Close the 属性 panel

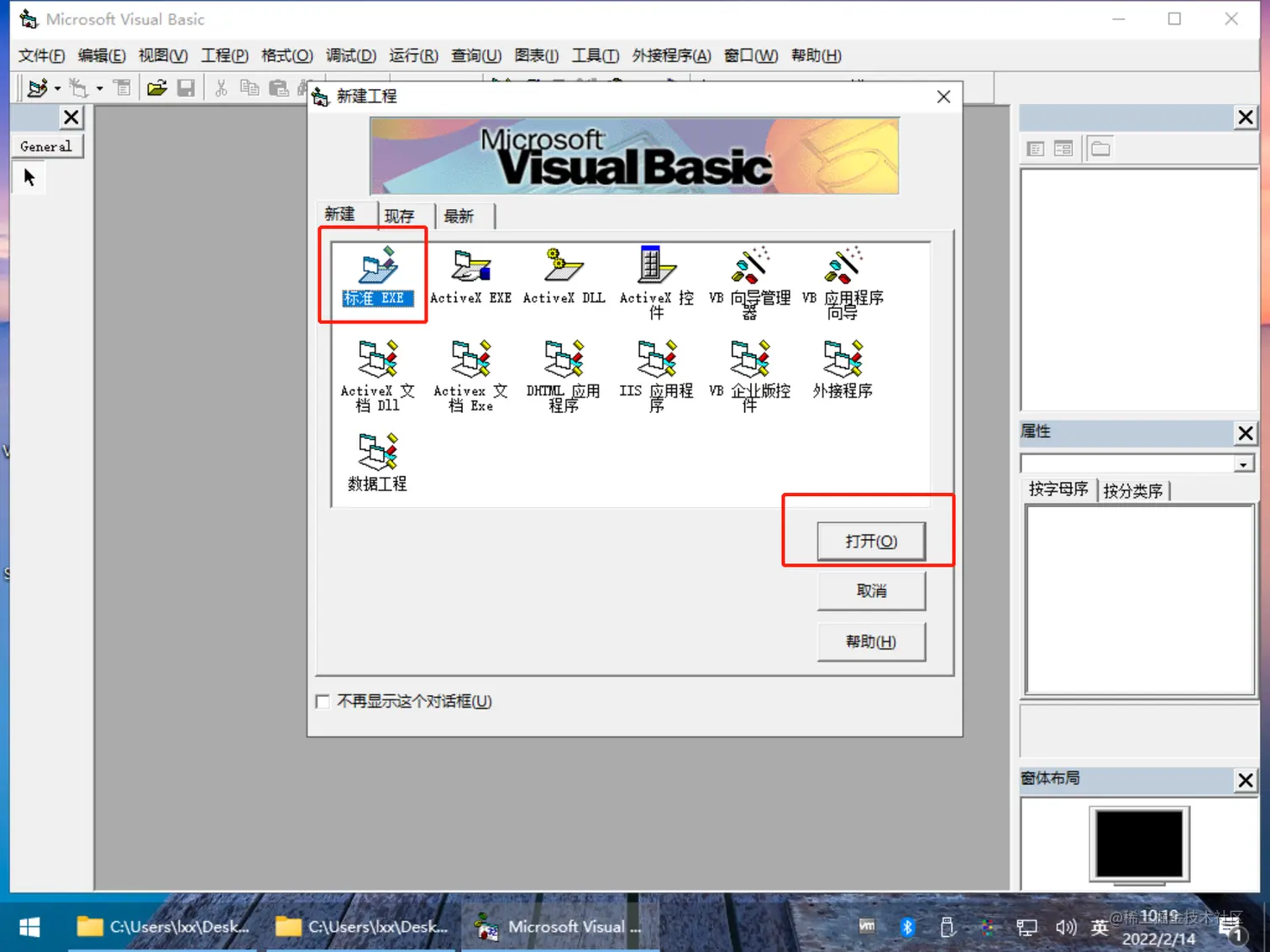1245,433
